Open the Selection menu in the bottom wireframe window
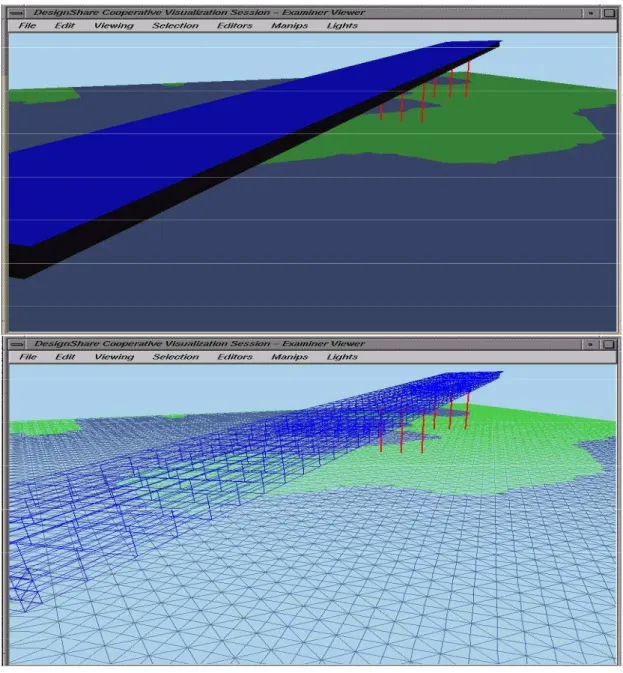Screen dimensions: 623x673 coord(176,357)
